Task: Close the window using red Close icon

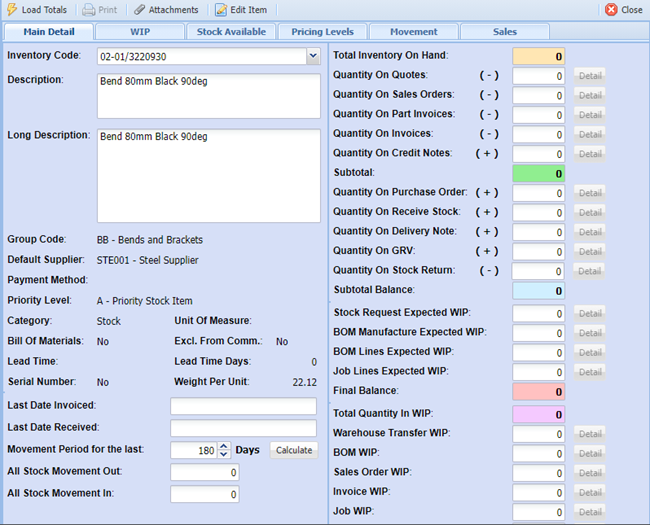Action: [x=611, y=10]
